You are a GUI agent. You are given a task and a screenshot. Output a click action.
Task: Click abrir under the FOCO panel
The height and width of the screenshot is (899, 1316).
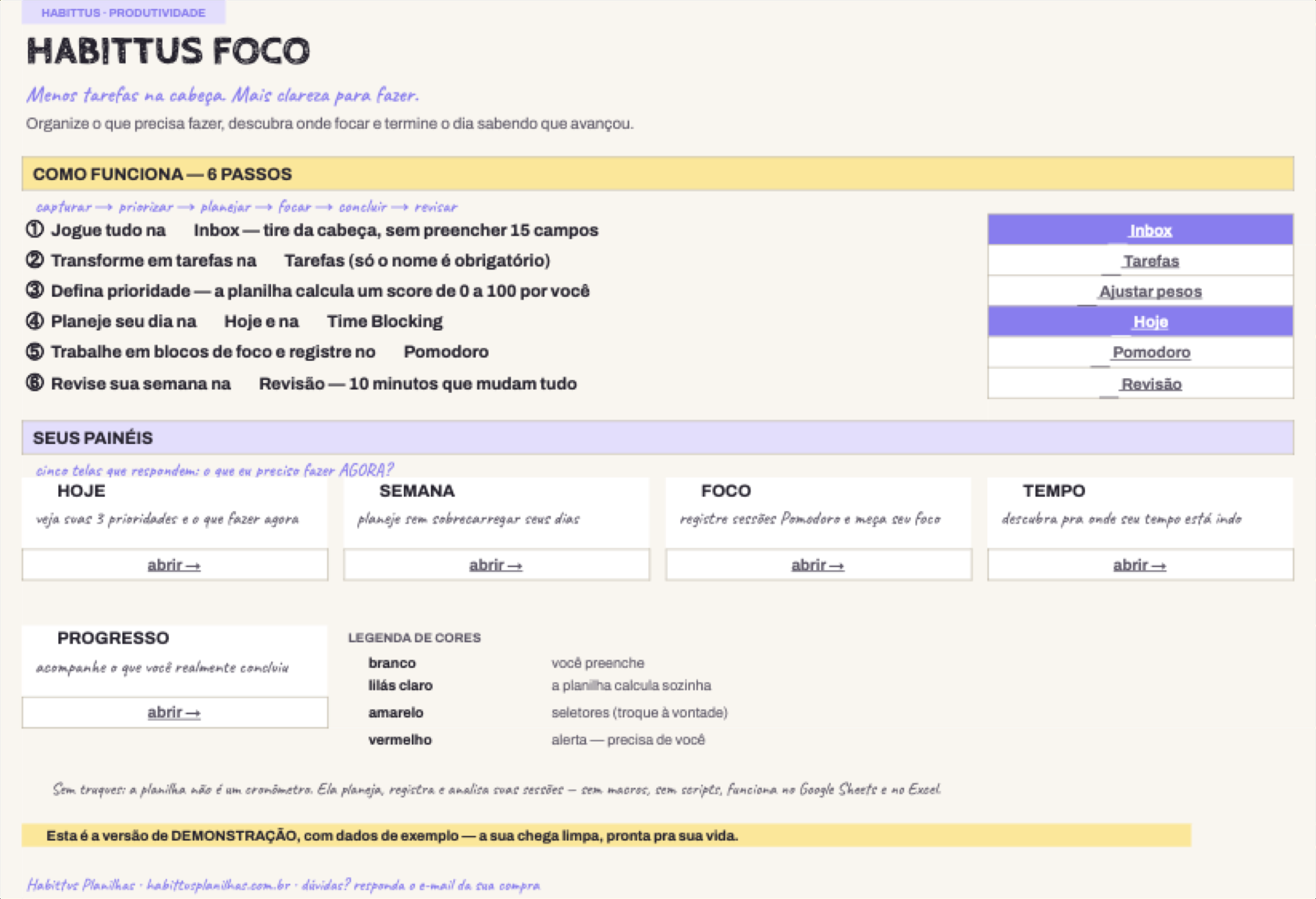coord(818,565)
